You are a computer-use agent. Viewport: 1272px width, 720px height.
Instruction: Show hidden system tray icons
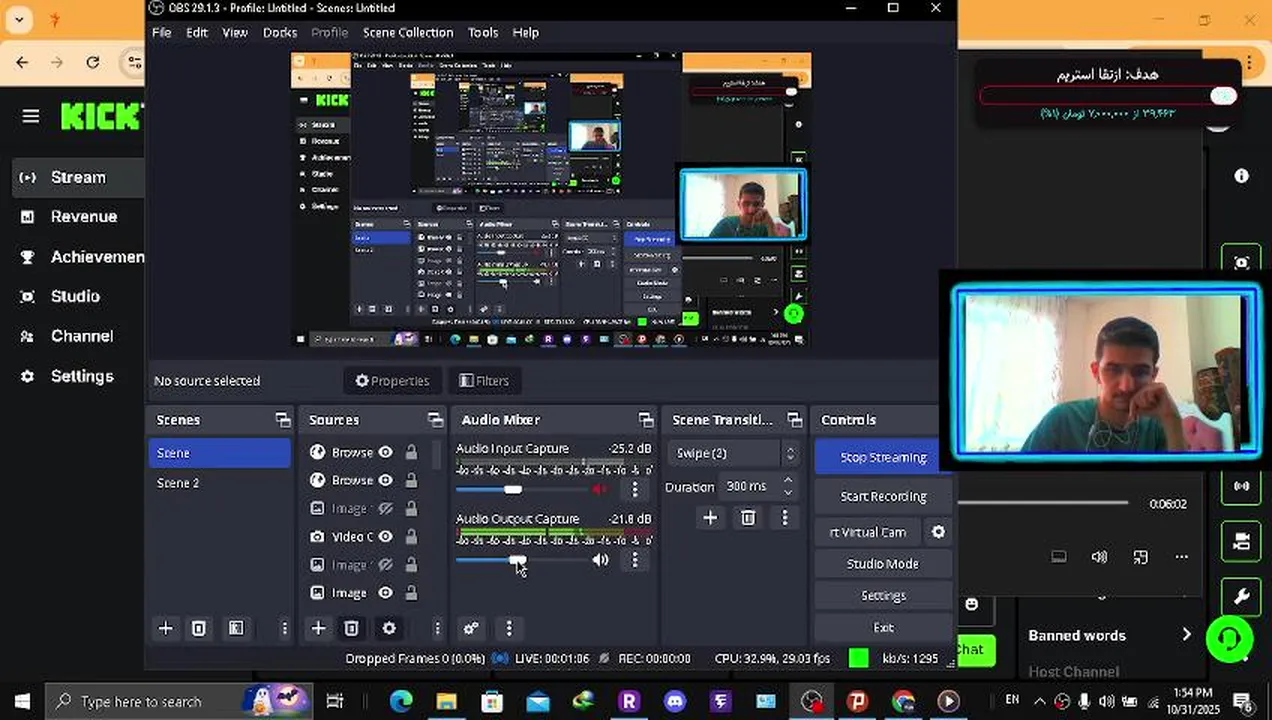[x=1039, y=701]
